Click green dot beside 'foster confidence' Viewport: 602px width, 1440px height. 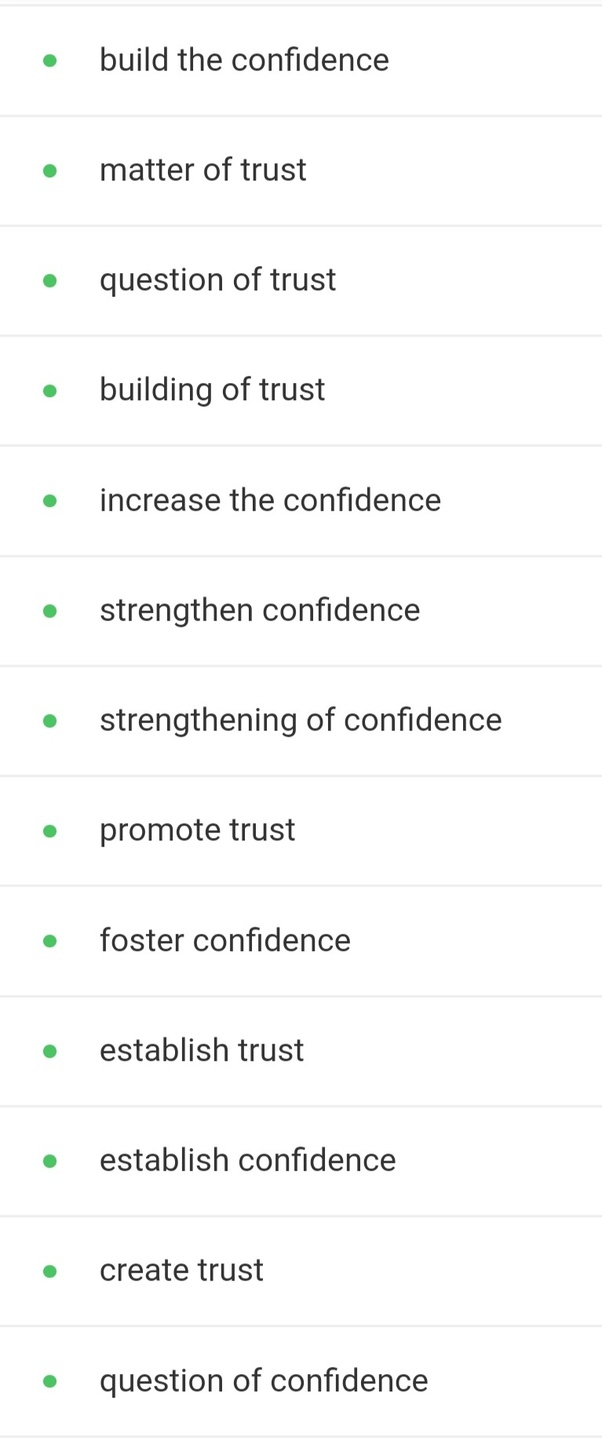(x=50, y=941)
